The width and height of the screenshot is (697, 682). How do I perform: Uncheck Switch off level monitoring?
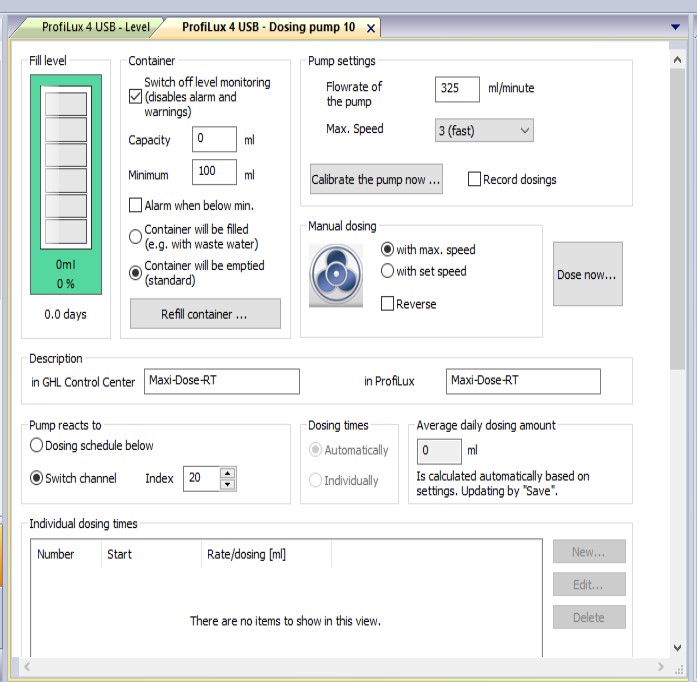pos(135,96)
